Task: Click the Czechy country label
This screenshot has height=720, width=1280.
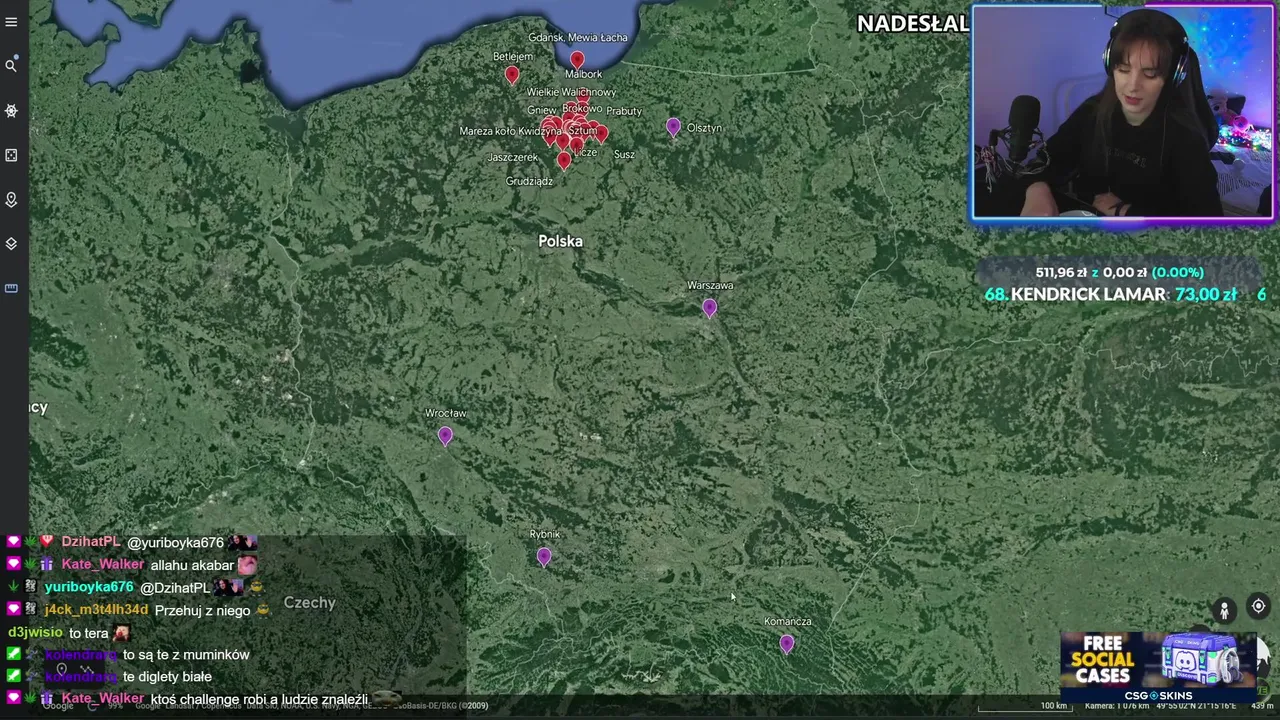Action: [x=309, y=602]
